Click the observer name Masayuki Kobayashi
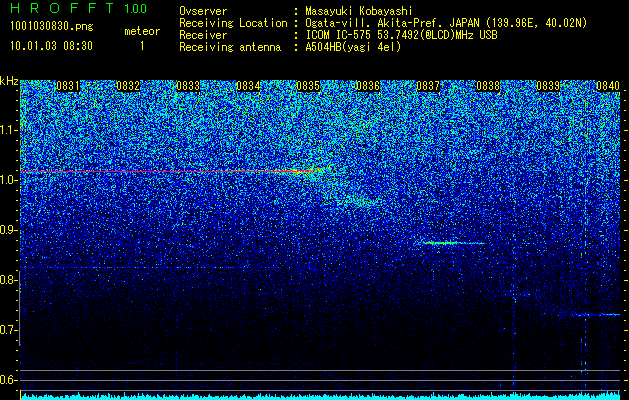The height and width of the screenshot is (400, 629). coord(359,11)
